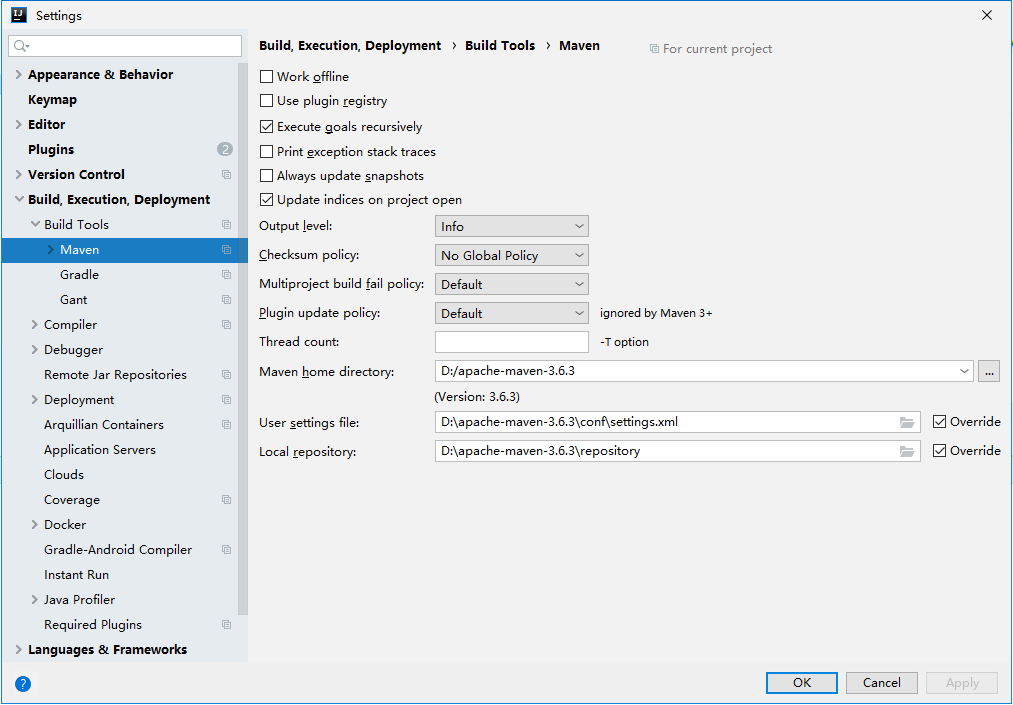Expand the Maven subtree arrow
The image size is (1013, 705).
(50, 249)
